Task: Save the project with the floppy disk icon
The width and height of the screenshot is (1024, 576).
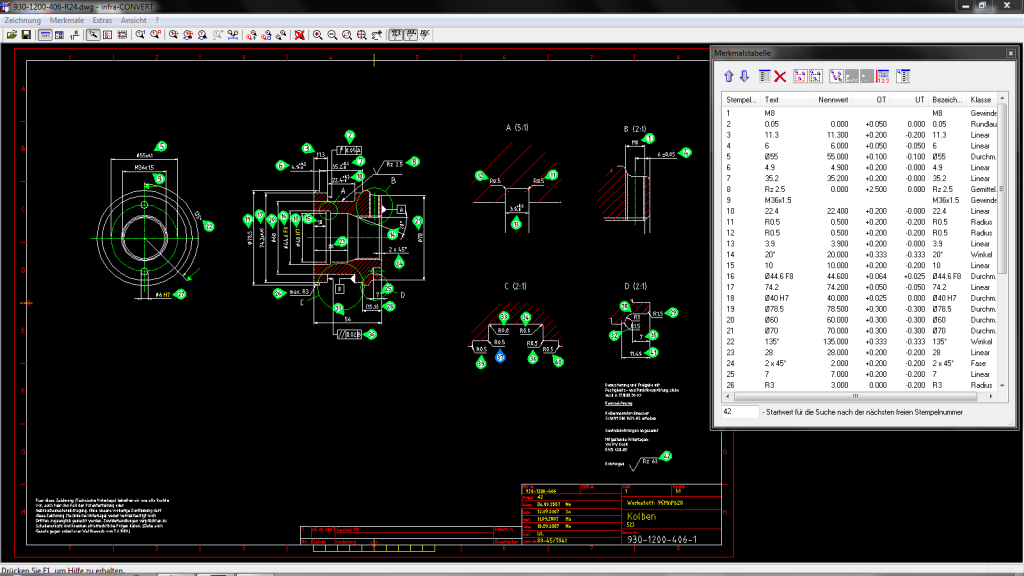Action: pos(26,35)
